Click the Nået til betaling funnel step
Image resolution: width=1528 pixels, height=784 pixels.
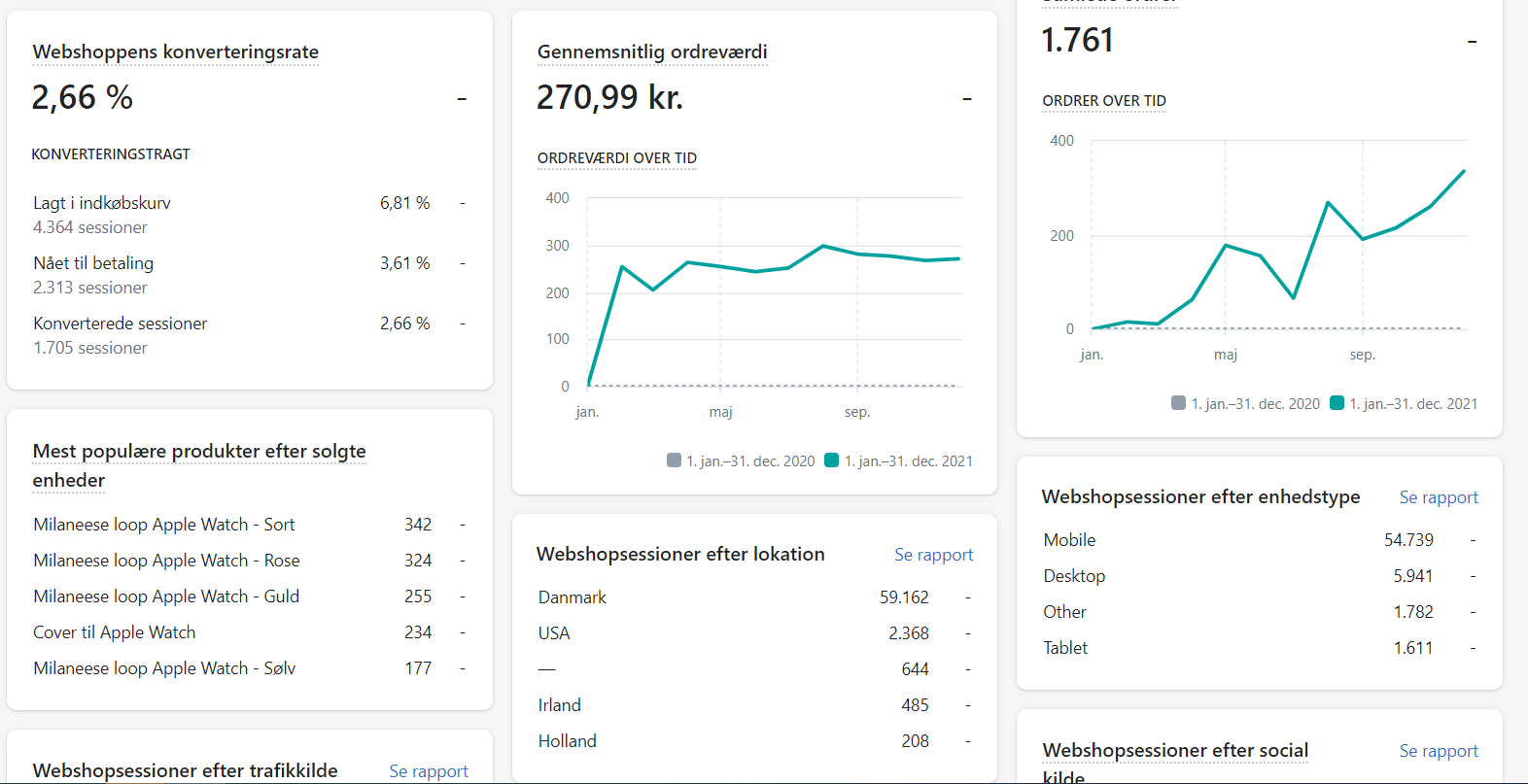click(x=93, y=263)
